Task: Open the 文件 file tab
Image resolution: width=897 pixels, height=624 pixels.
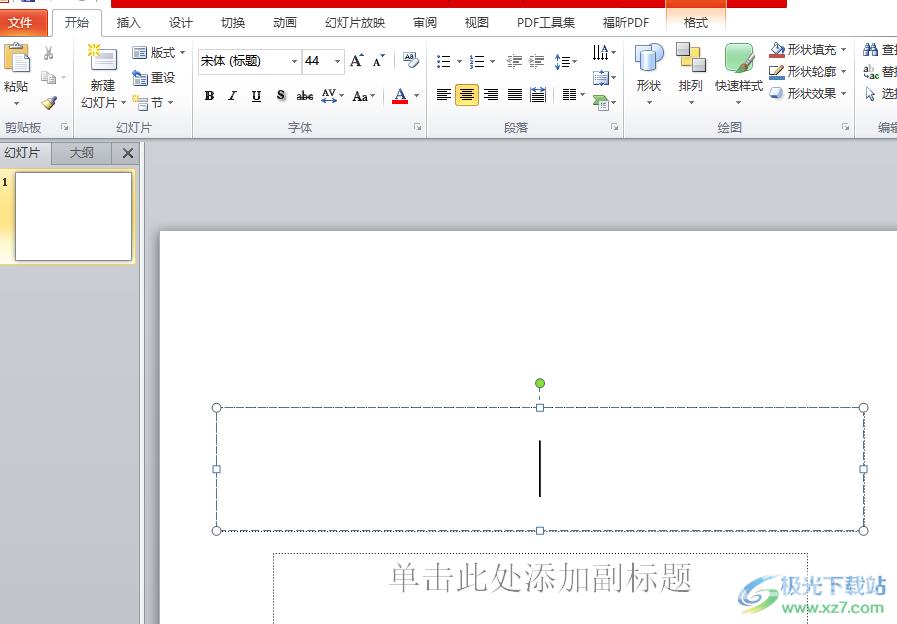Action: 20,23
